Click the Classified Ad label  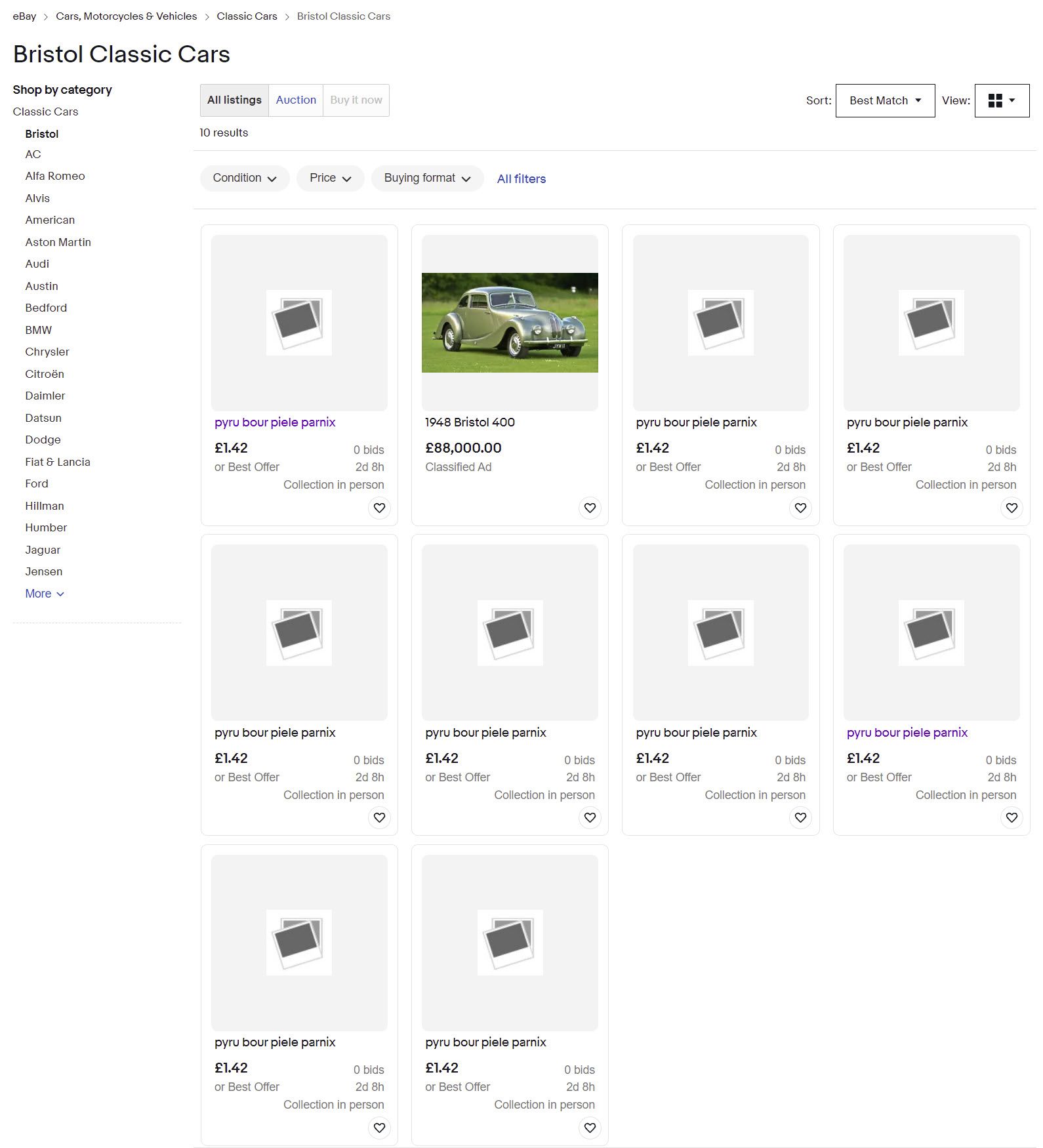458,467
